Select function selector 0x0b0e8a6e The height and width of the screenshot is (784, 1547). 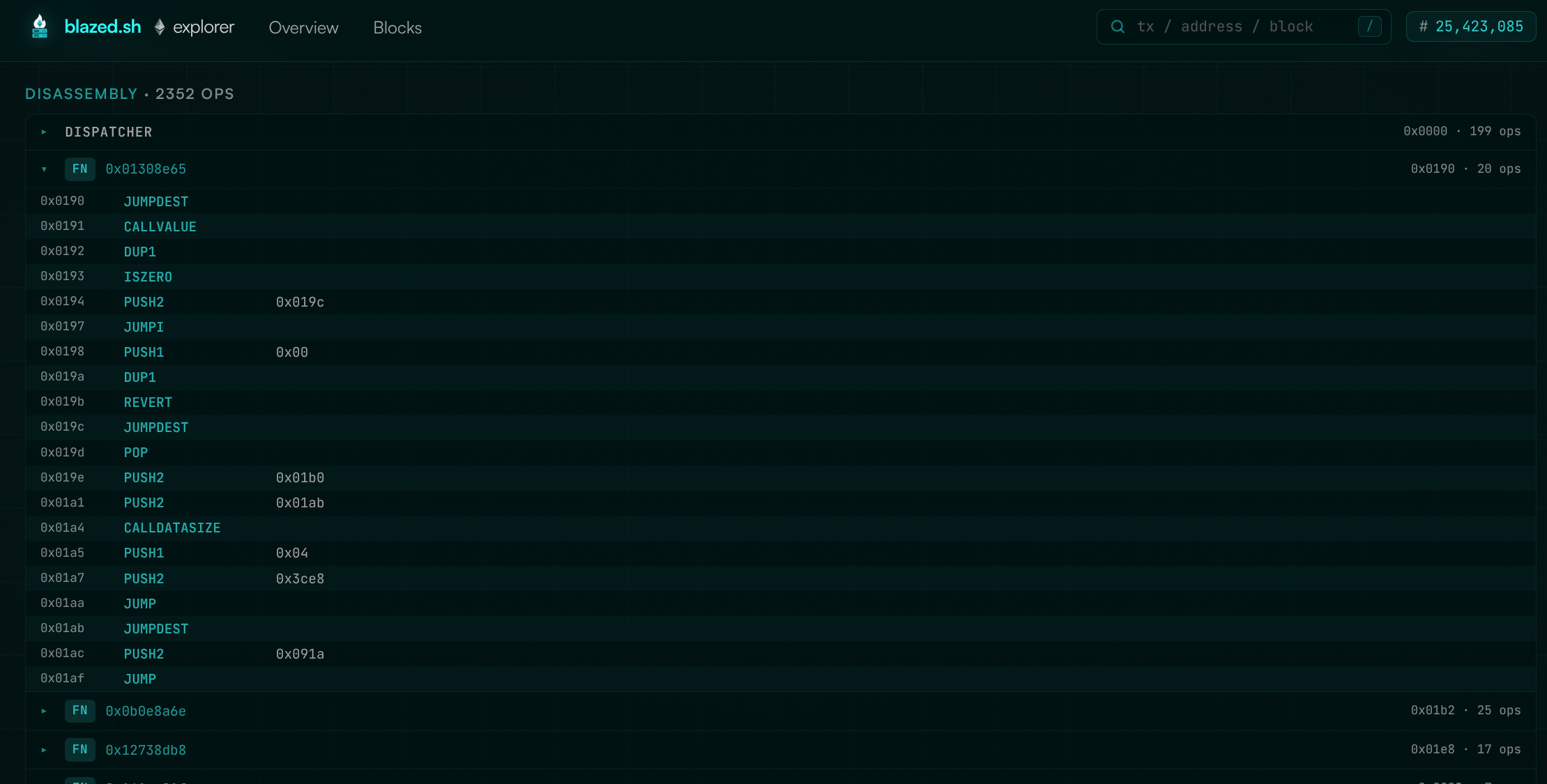tap(146, 711)
